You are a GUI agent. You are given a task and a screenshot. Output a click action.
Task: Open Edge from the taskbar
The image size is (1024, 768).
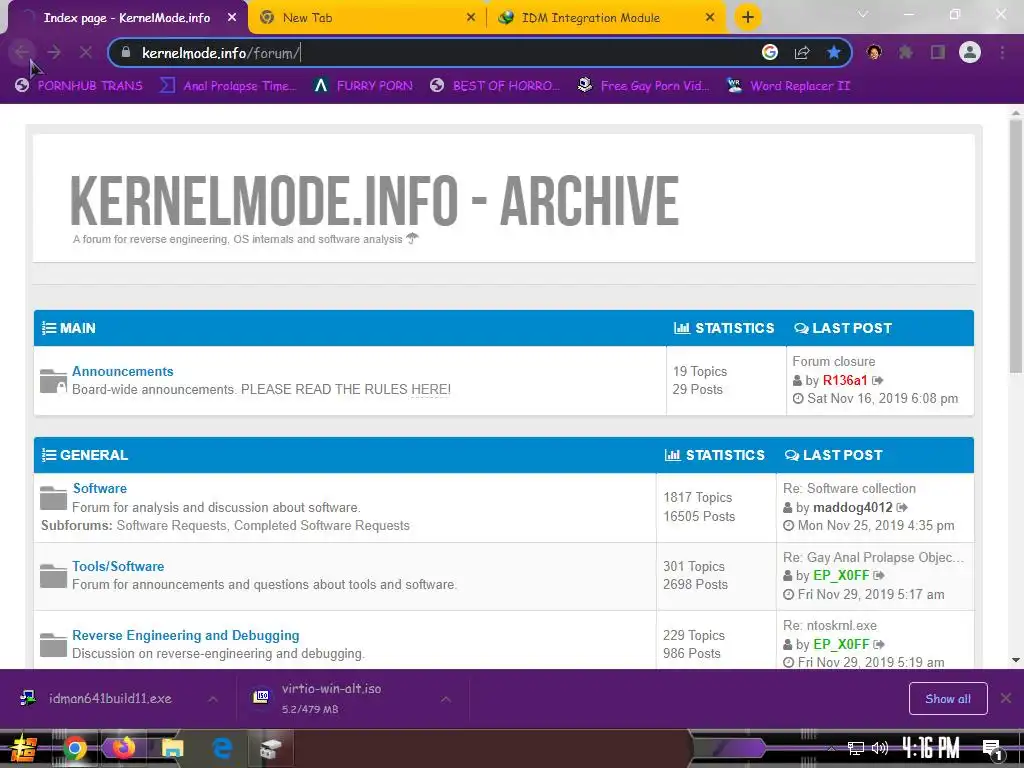pos(222,748)
